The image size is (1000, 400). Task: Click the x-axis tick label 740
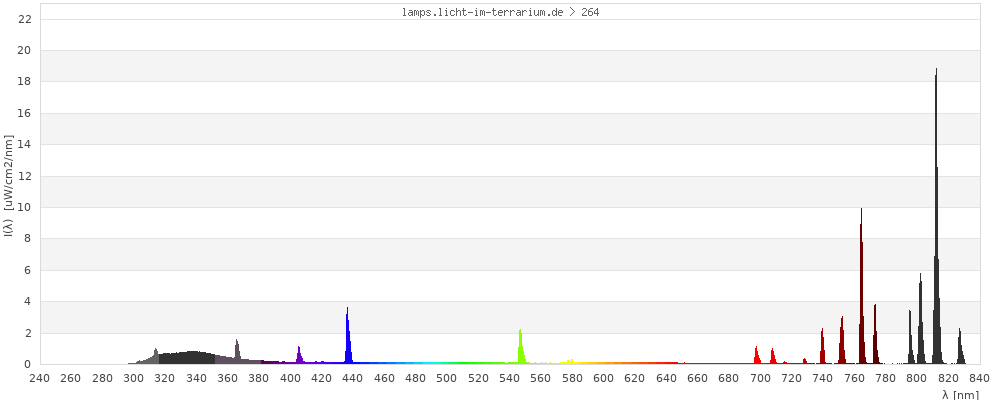tap(823, 378)
